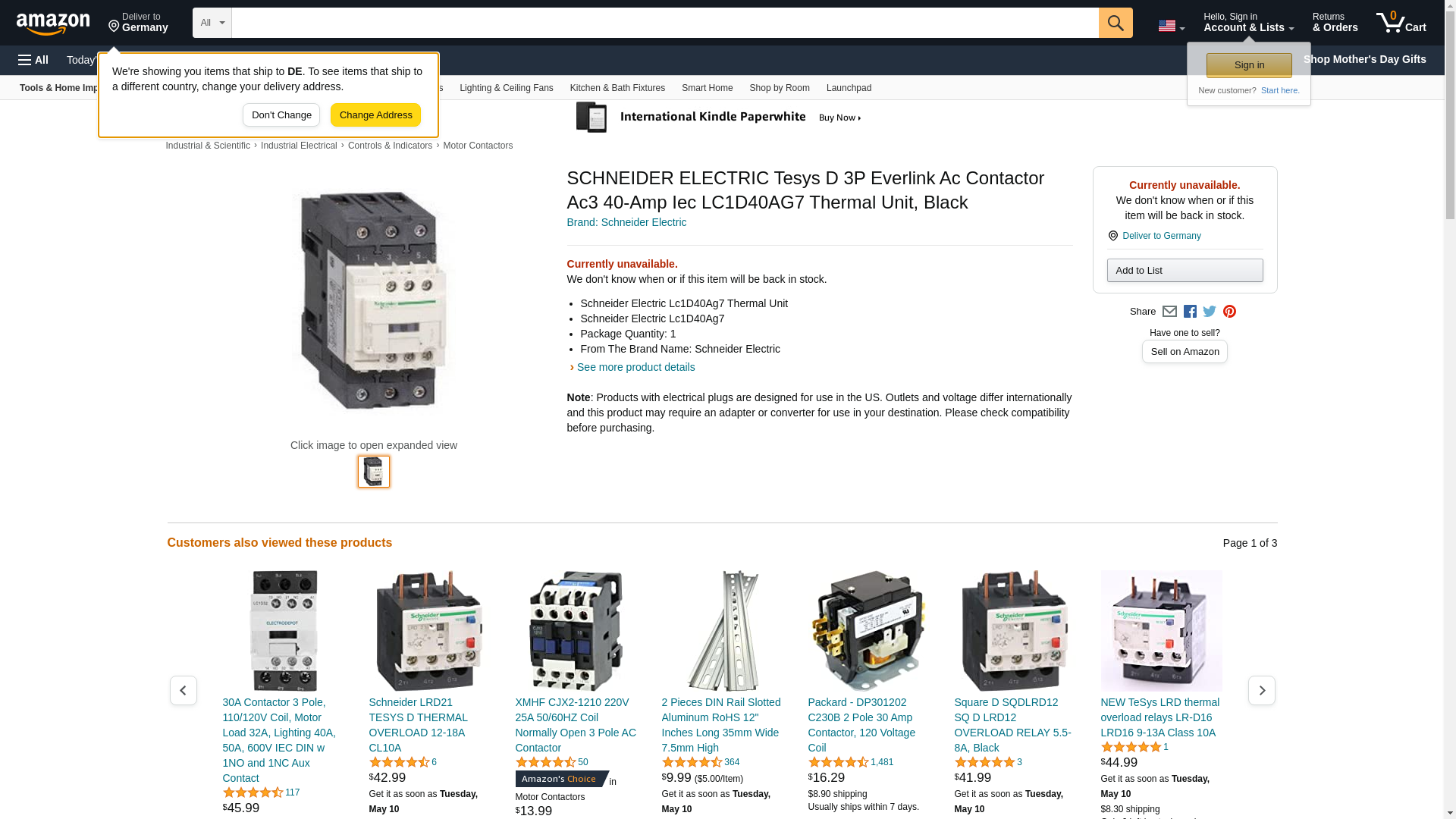Screen dimensions: 1456x819
Task: Open Lighting & Ceiling Fans menu item
Action: click(506, 88)
